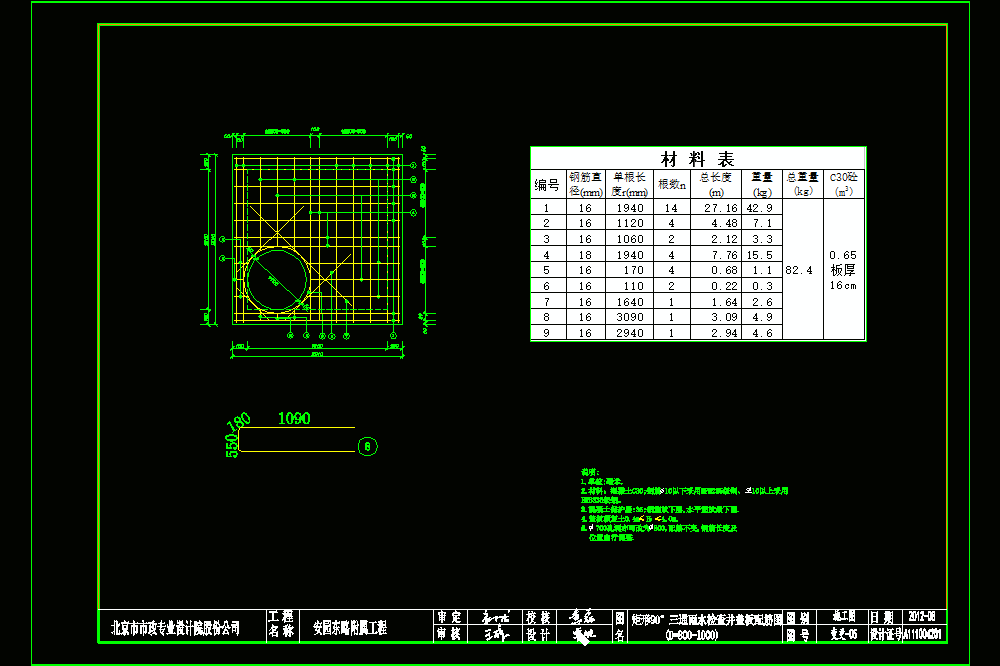Select the diameter cell showing 18
Image resolution: width=1000 pixels, height=666 pixels.
tap(585, 255)
